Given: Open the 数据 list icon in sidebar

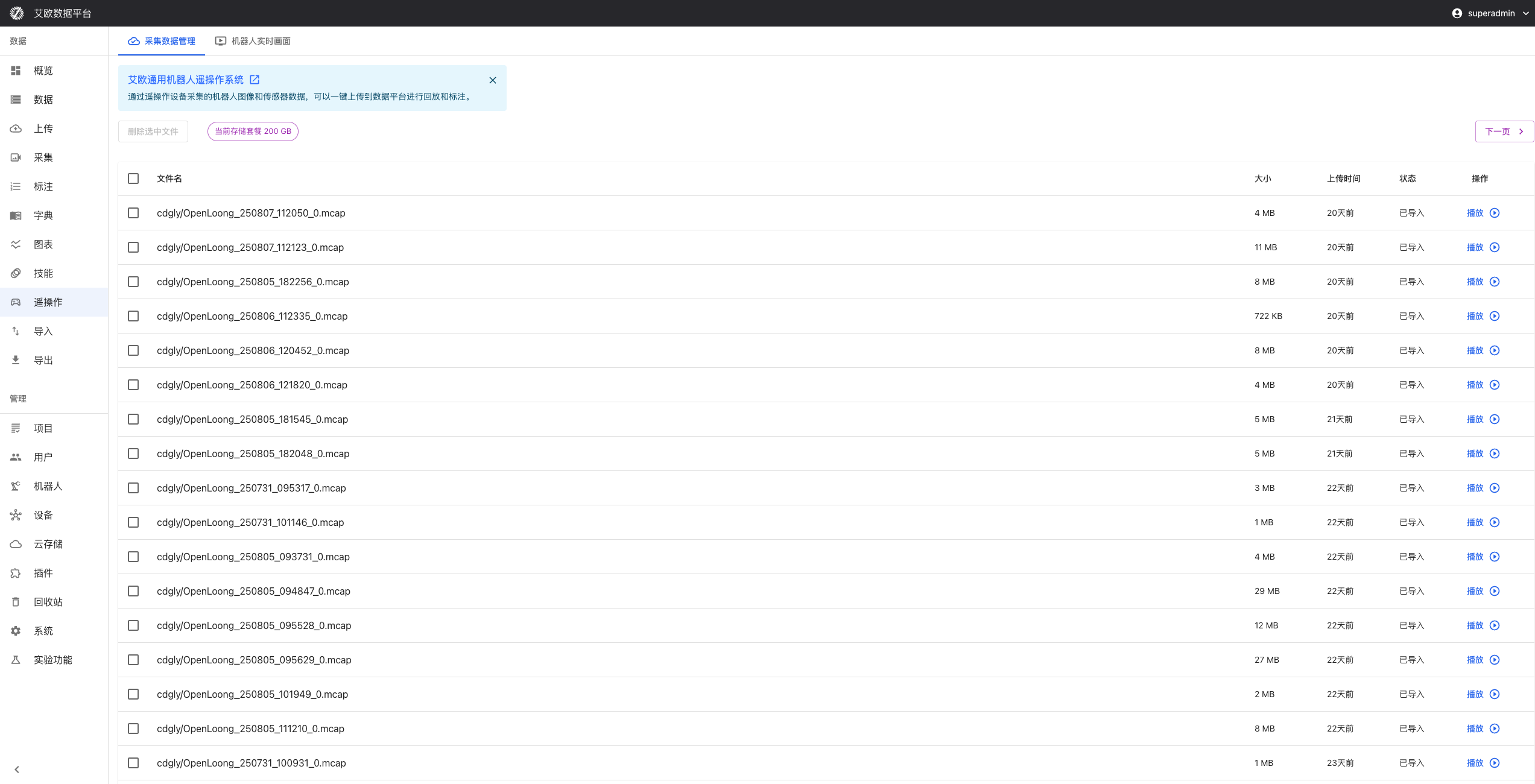Looking at the screenshot, I should [x=16, y=100].
